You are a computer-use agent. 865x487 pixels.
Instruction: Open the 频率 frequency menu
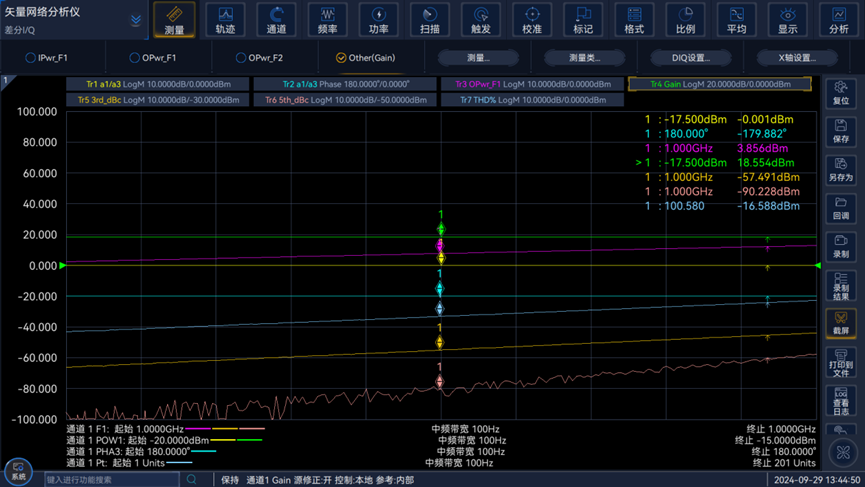(x=328, y=20)
